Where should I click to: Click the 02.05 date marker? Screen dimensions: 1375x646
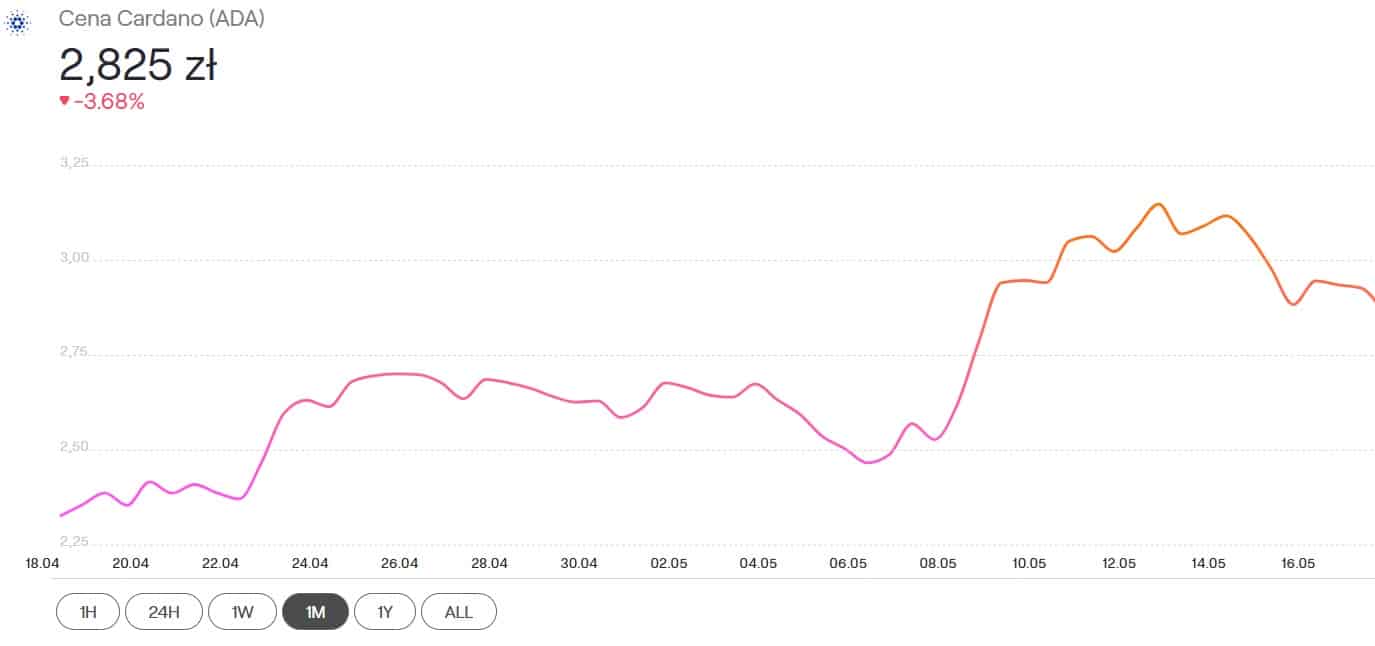[x=668, y=564]
